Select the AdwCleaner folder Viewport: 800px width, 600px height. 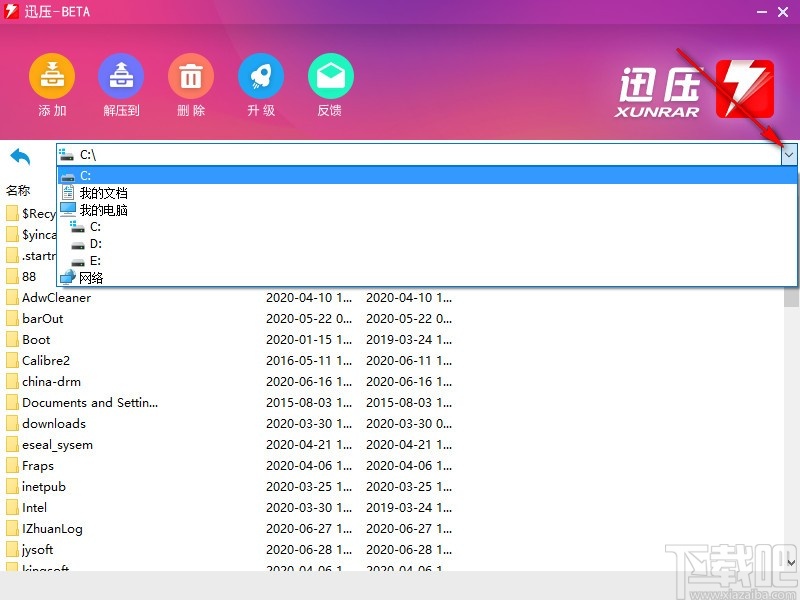click(55, 297)
